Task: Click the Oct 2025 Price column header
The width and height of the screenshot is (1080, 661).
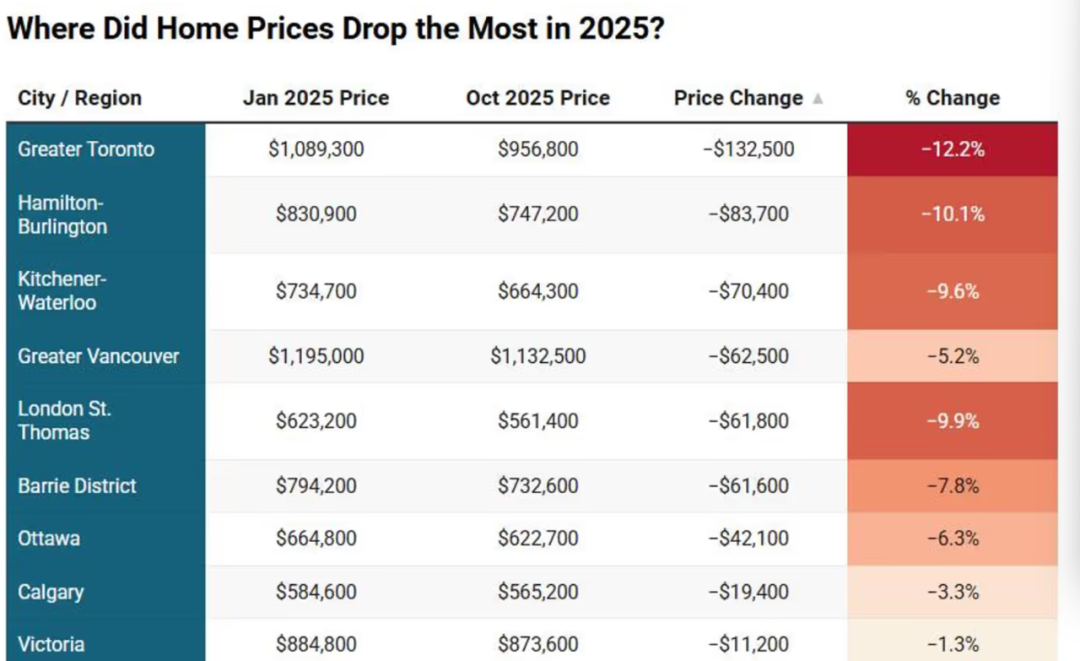Action: tap(538, 98)
